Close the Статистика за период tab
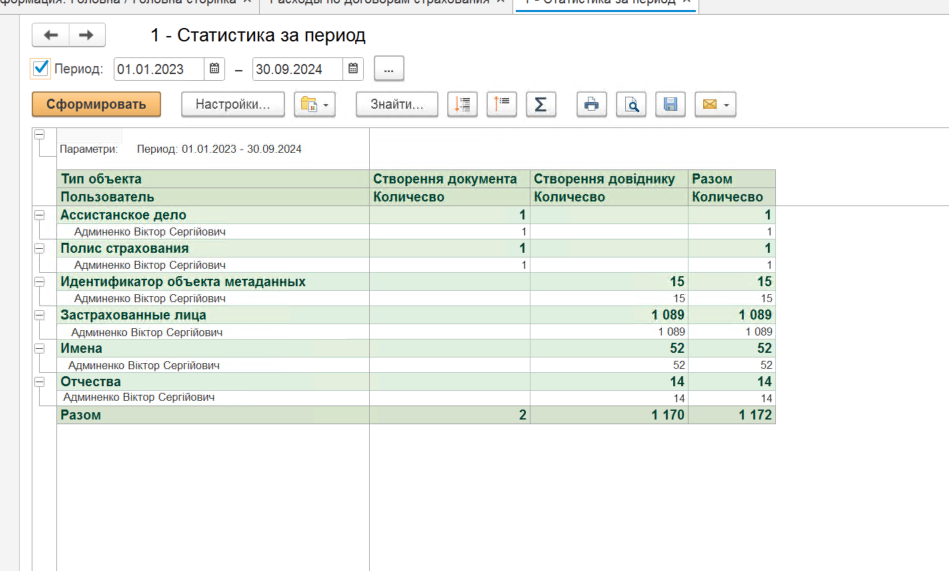 [x=687, y=2]
